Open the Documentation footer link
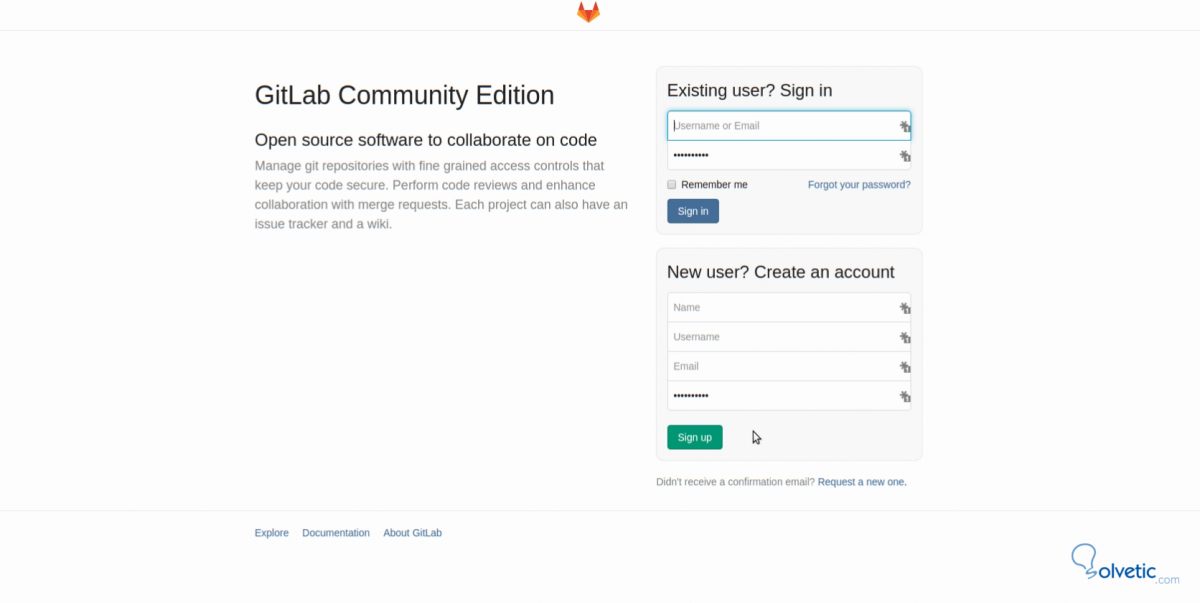Image resolution: width=1200 pixels, height=603 pixels. [x=336, y=533]
